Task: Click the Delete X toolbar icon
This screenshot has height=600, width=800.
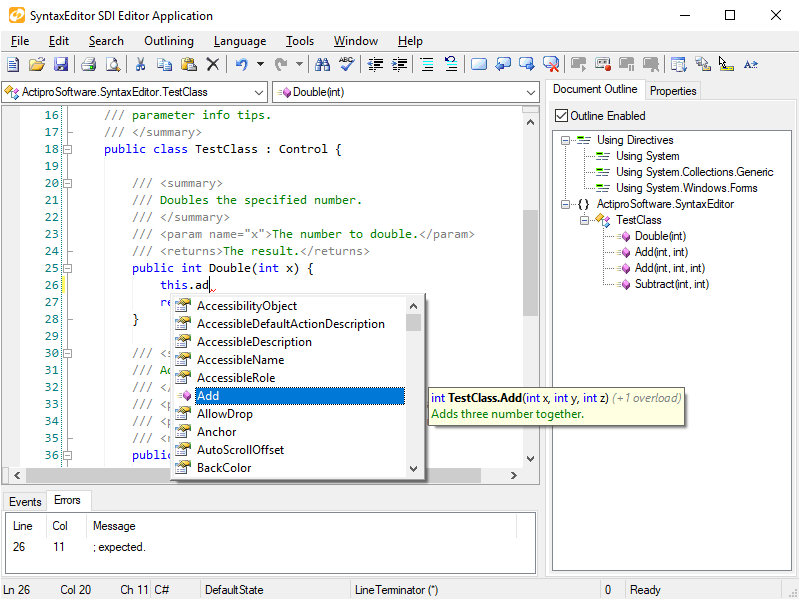Action: 212,64
